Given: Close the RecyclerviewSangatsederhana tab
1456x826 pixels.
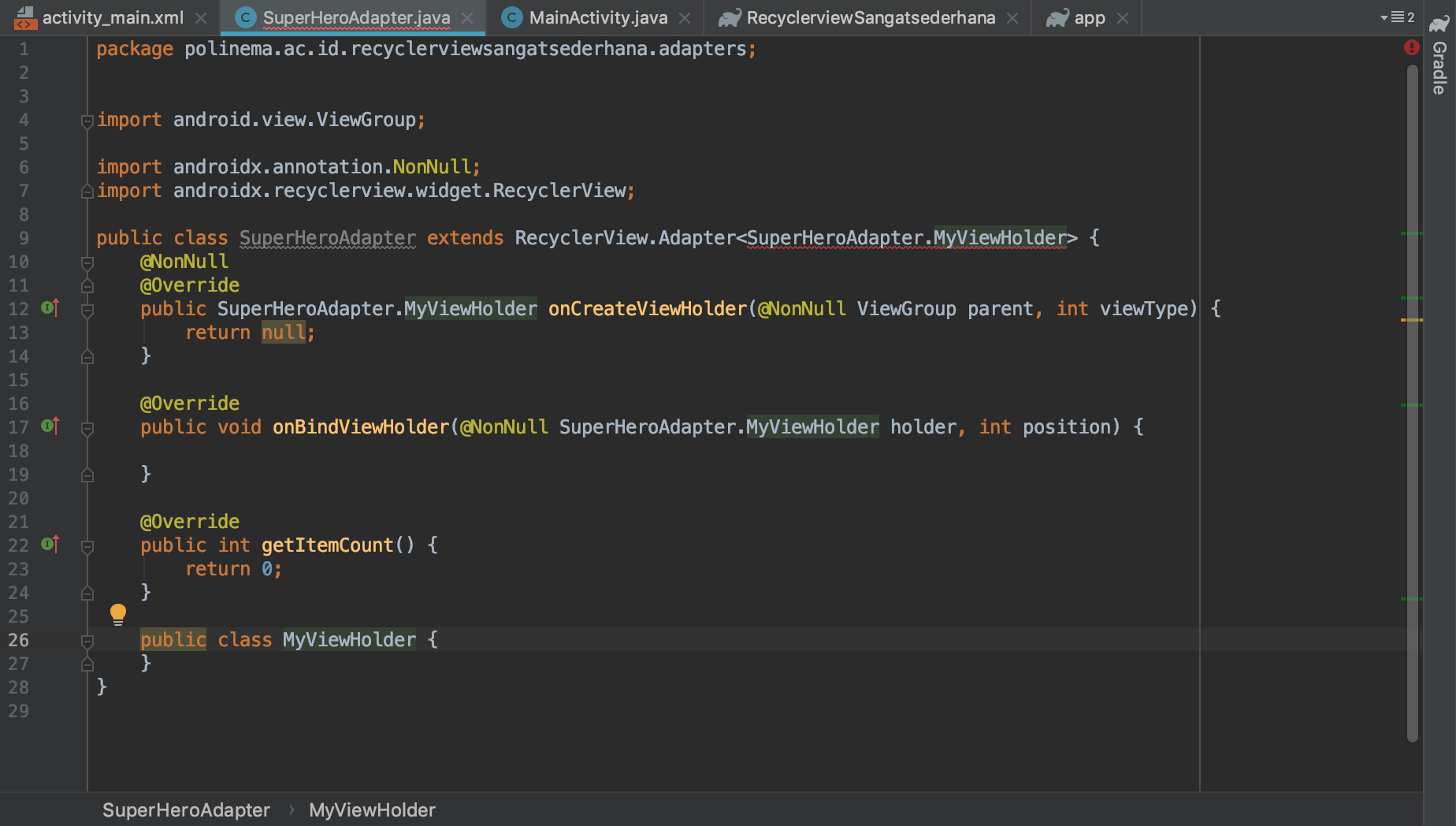Looking at the screenshot, I should 1012,18.
